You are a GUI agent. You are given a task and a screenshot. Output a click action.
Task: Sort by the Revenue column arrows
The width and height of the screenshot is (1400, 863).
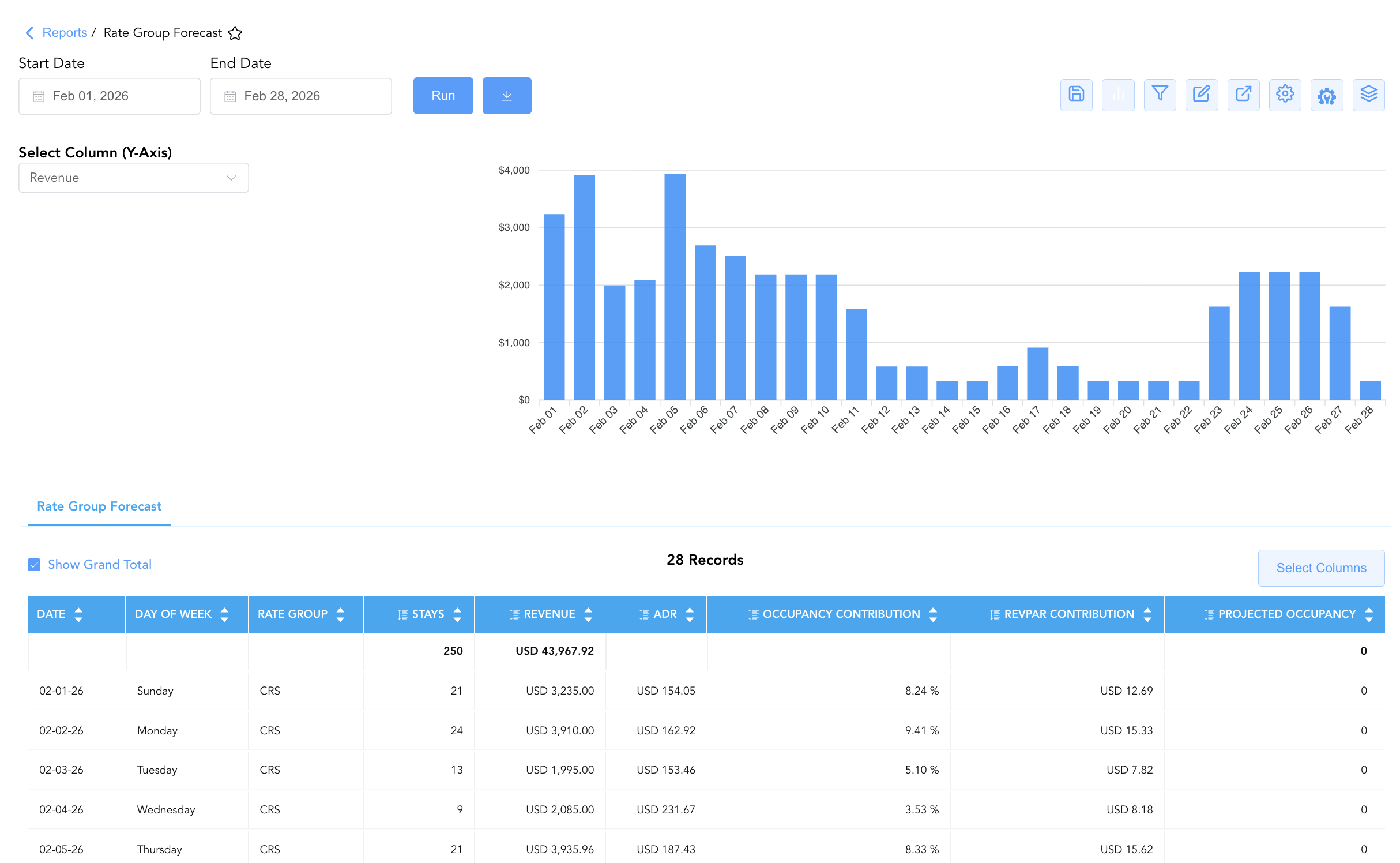click(x=588, y=614)
